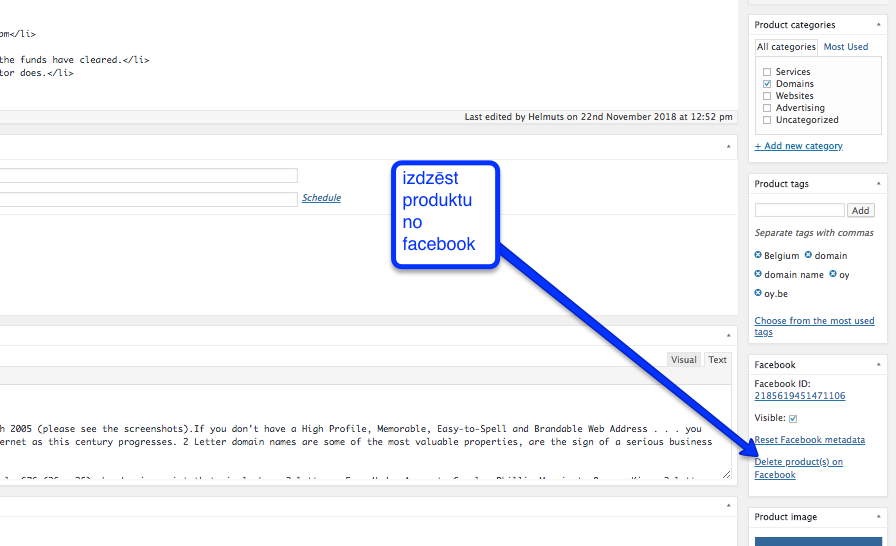Click Delete product(s) on Facebook link
This screenshot has width=896, height=546.
tap(798, 468)
